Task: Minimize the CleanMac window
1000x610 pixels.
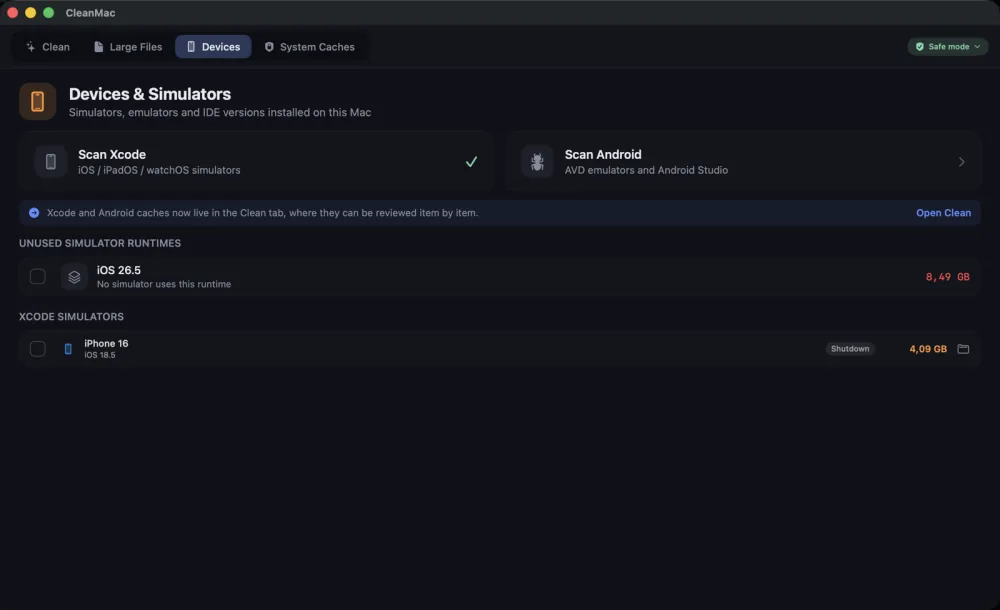Action: [30, 13]
